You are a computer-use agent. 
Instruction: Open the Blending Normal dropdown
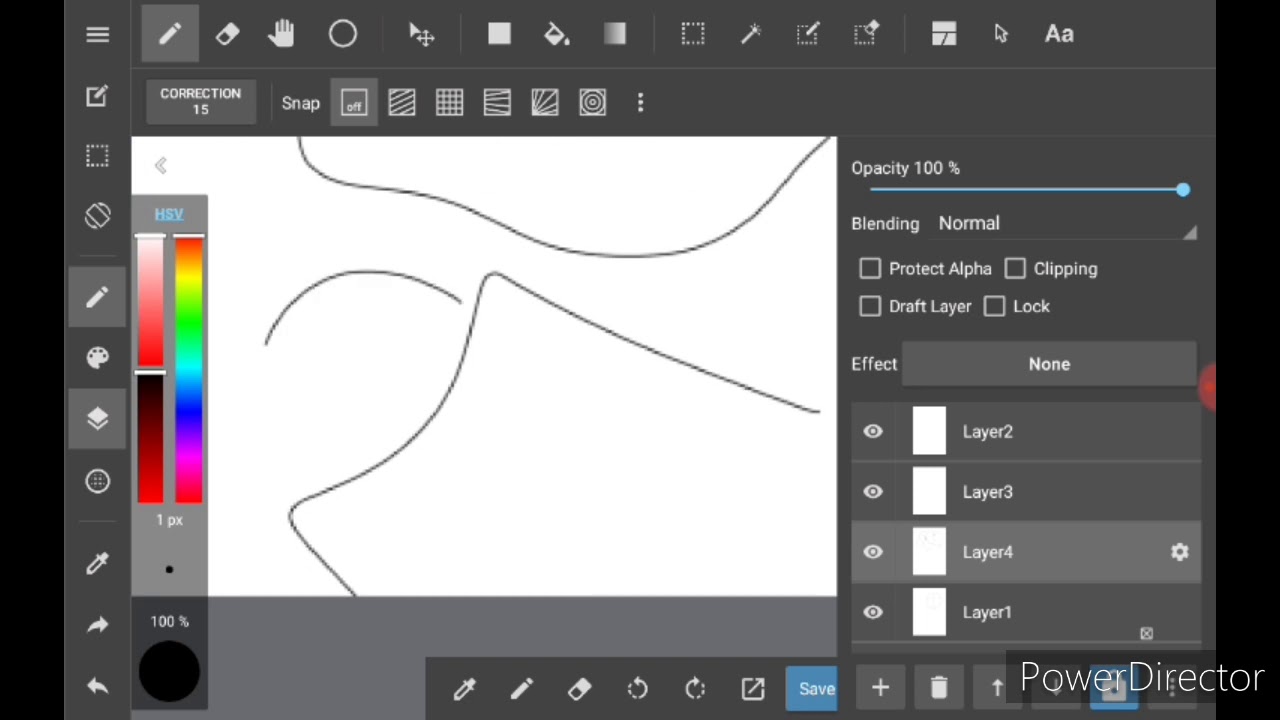(x=1067, y=224)
